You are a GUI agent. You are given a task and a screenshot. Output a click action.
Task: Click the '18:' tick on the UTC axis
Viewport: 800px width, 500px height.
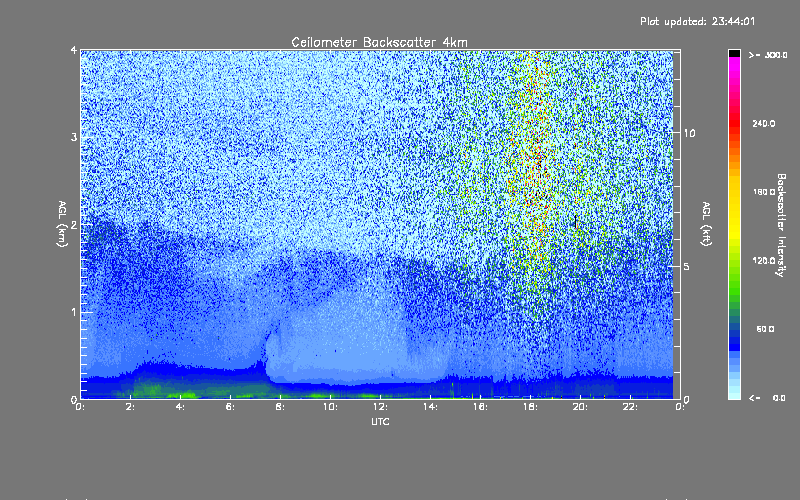(x=531, y=407)
